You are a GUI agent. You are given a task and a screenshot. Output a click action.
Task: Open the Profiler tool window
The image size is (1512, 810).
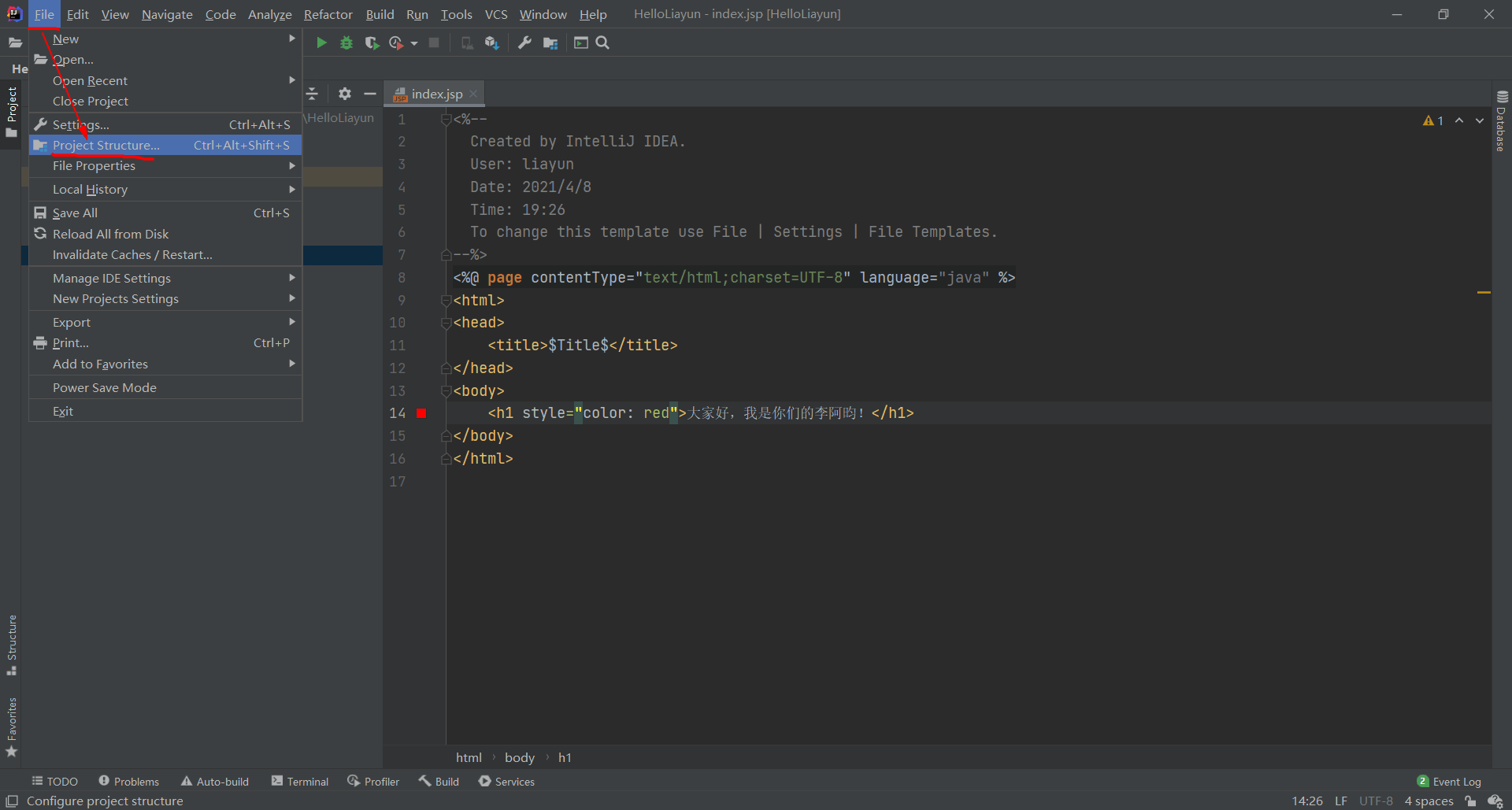click(373, 782)
